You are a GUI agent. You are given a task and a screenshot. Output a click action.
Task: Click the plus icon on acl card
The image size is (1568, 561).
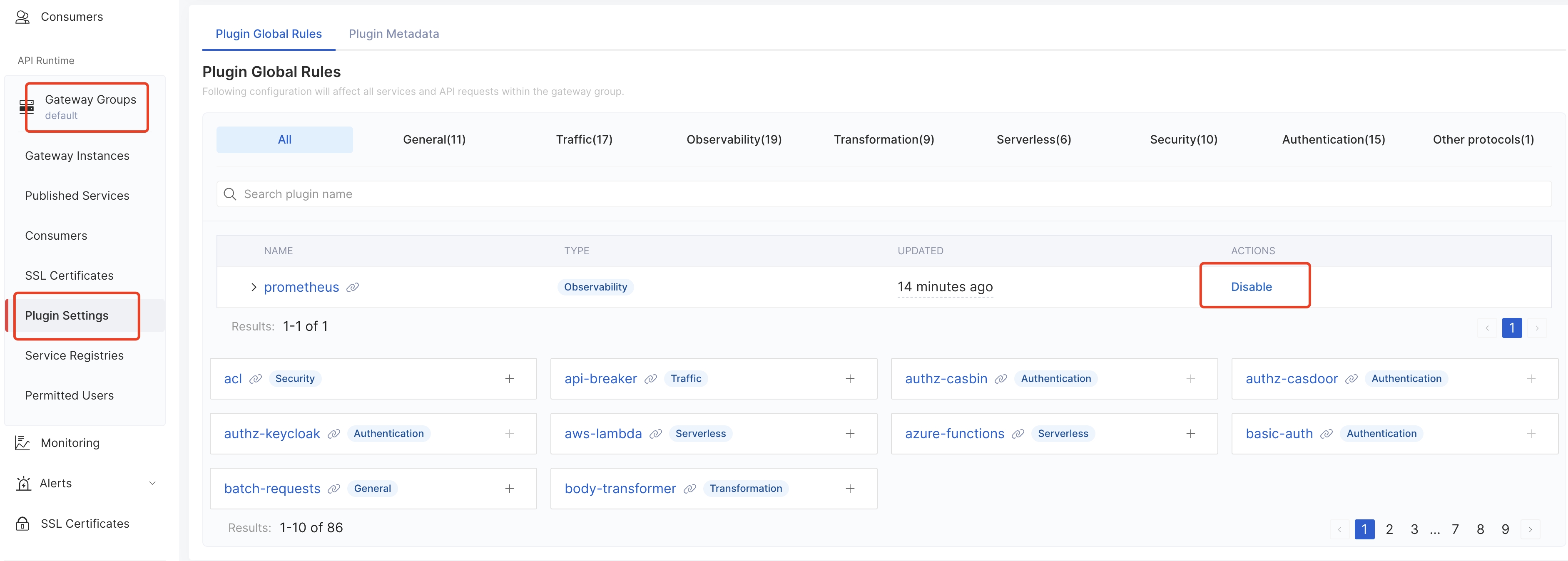point(510,378)
